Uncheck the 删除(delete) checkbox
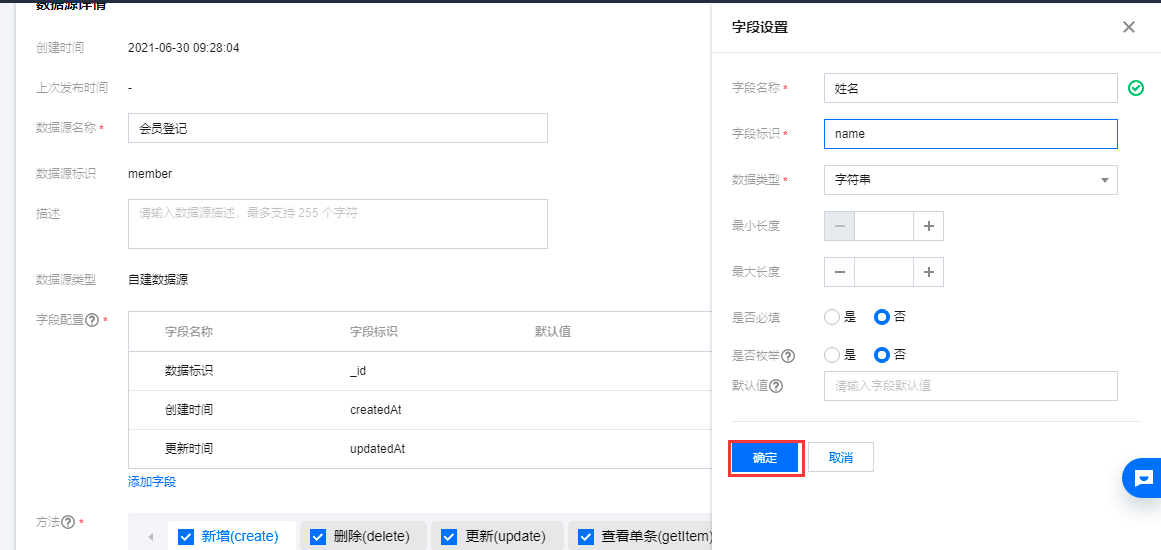This screenshot has width=1161, height=550. click(318, 537)
